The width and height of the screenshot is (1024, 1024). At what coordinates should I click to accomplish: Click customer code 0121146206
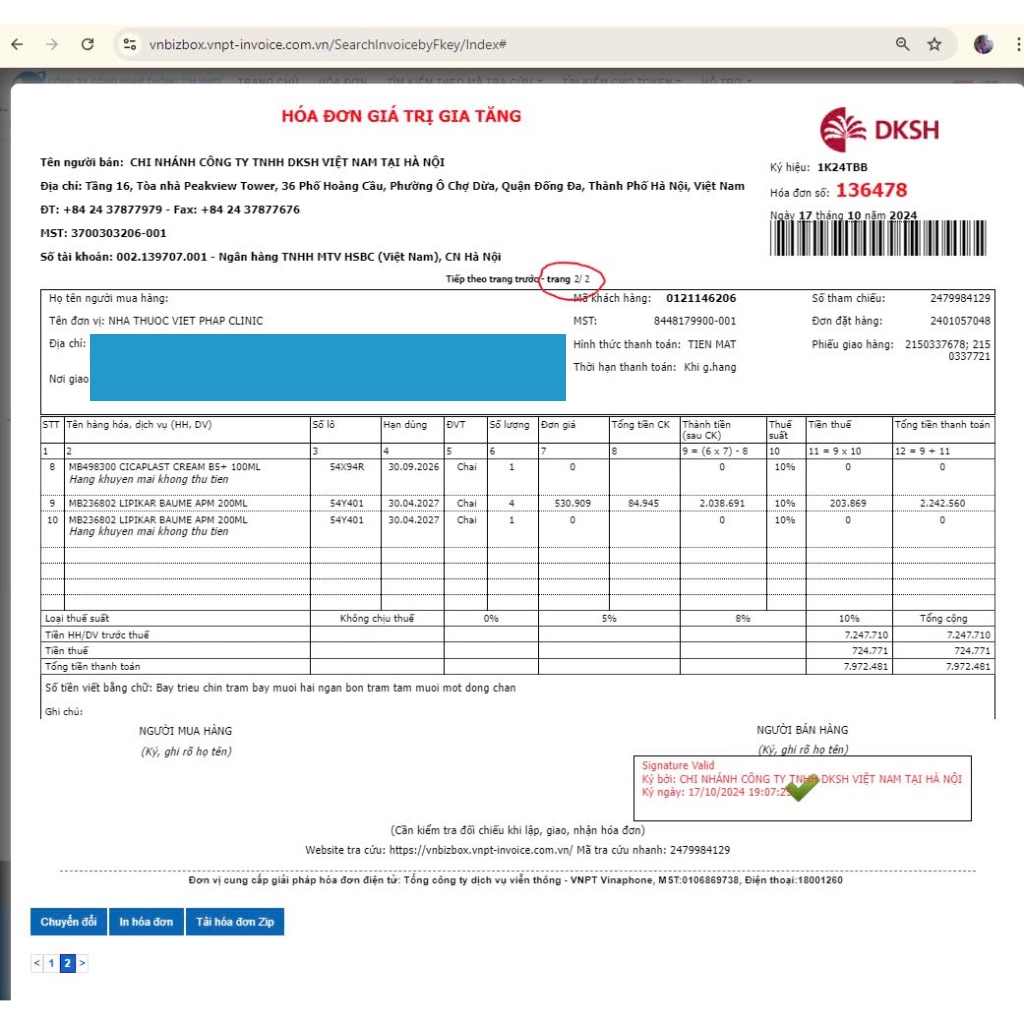click(x=701, y=298)
